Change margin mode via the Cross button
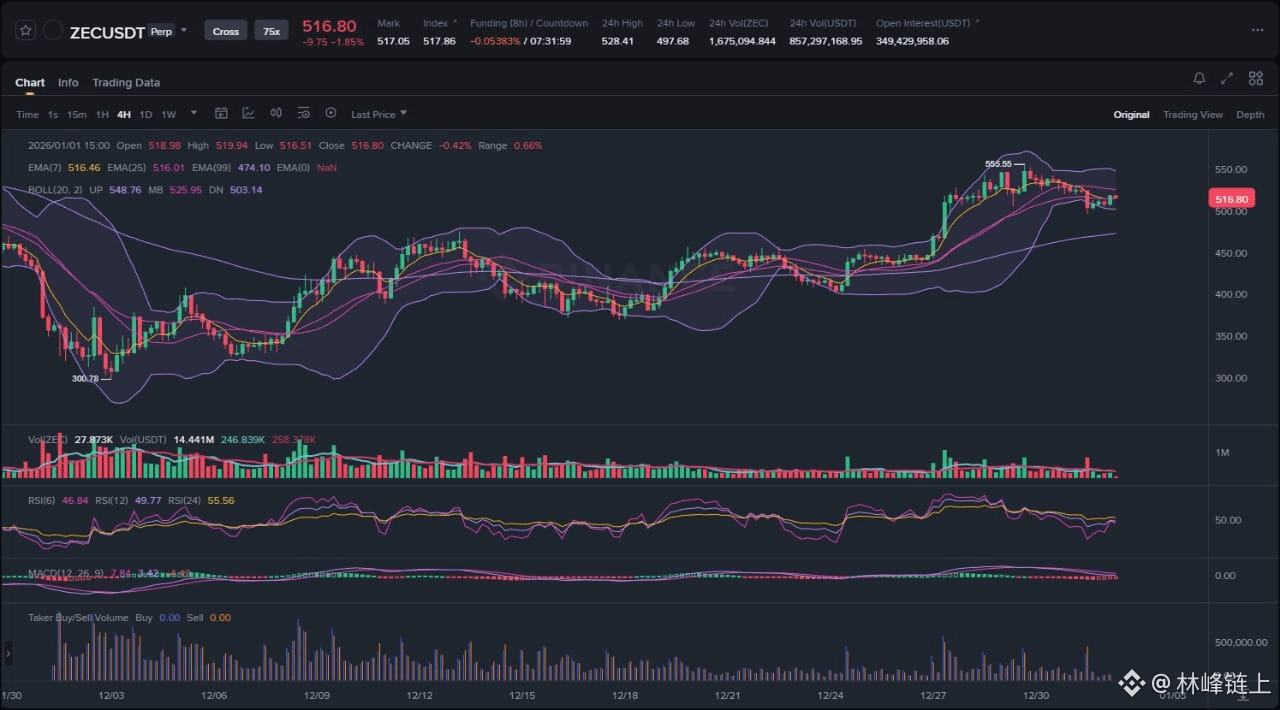Screen dimensions: 1280x710 pos(226,31)
